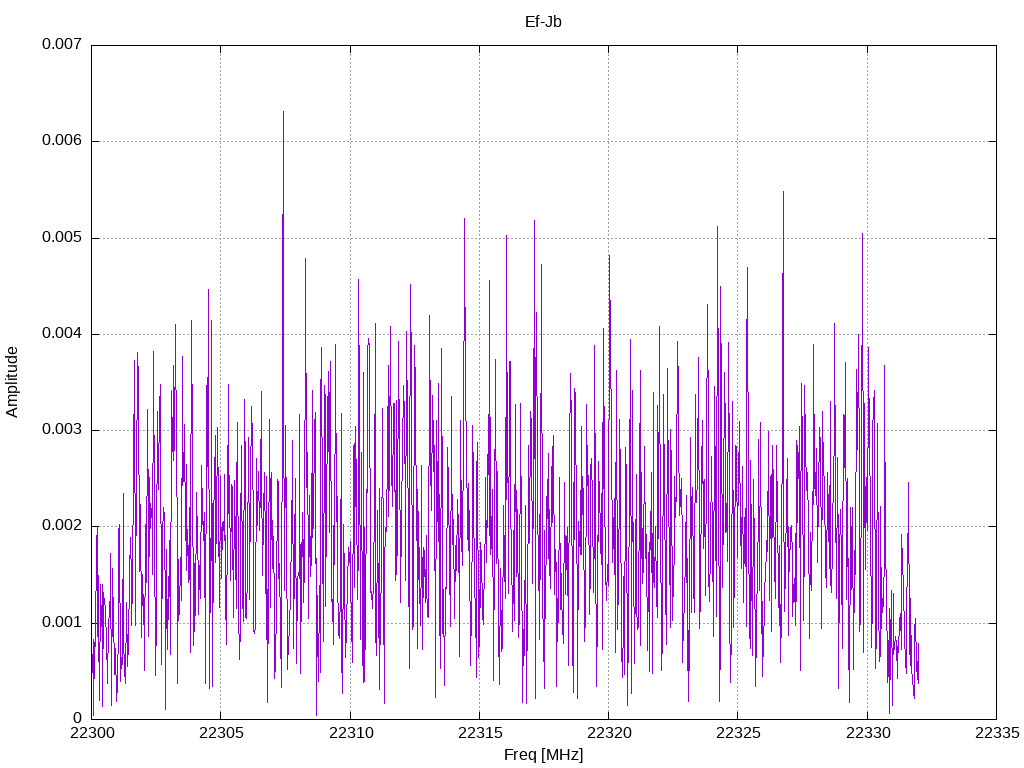
Task: Click the y-axis tick label 0.003
Action: click(62, 429)
